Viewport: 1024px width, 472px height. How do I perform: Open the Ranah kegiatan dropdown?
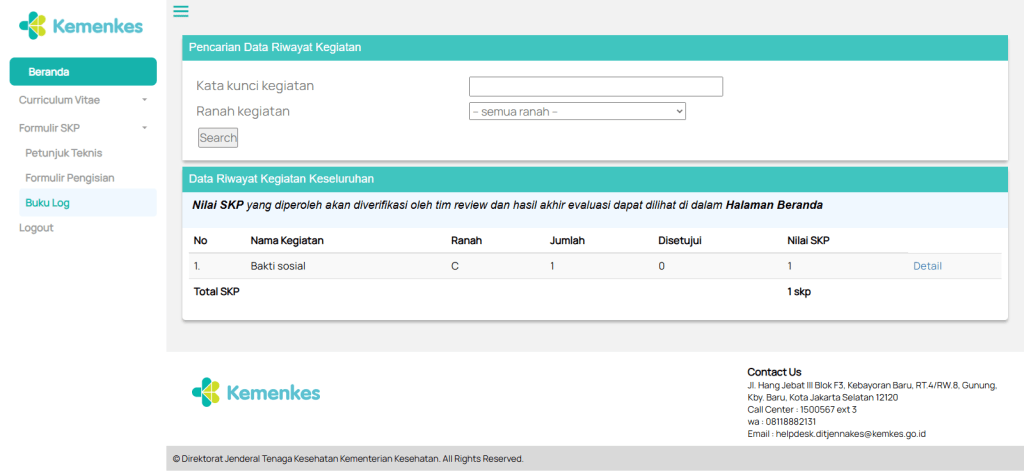(x=577, y=112)
